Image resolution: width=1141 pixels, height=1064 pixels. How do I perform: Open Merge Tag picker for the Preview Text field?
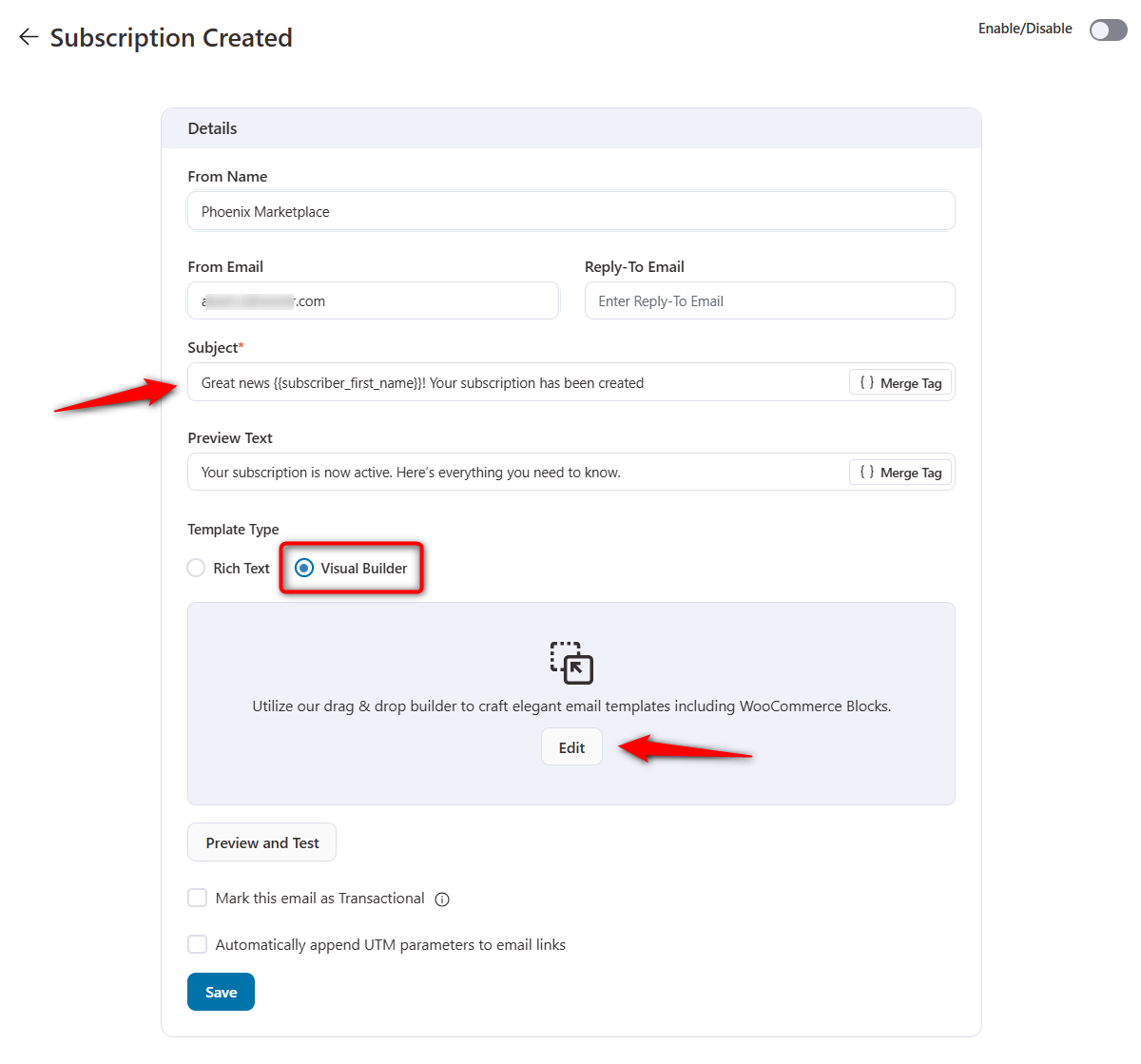click(x=899, y=472)
